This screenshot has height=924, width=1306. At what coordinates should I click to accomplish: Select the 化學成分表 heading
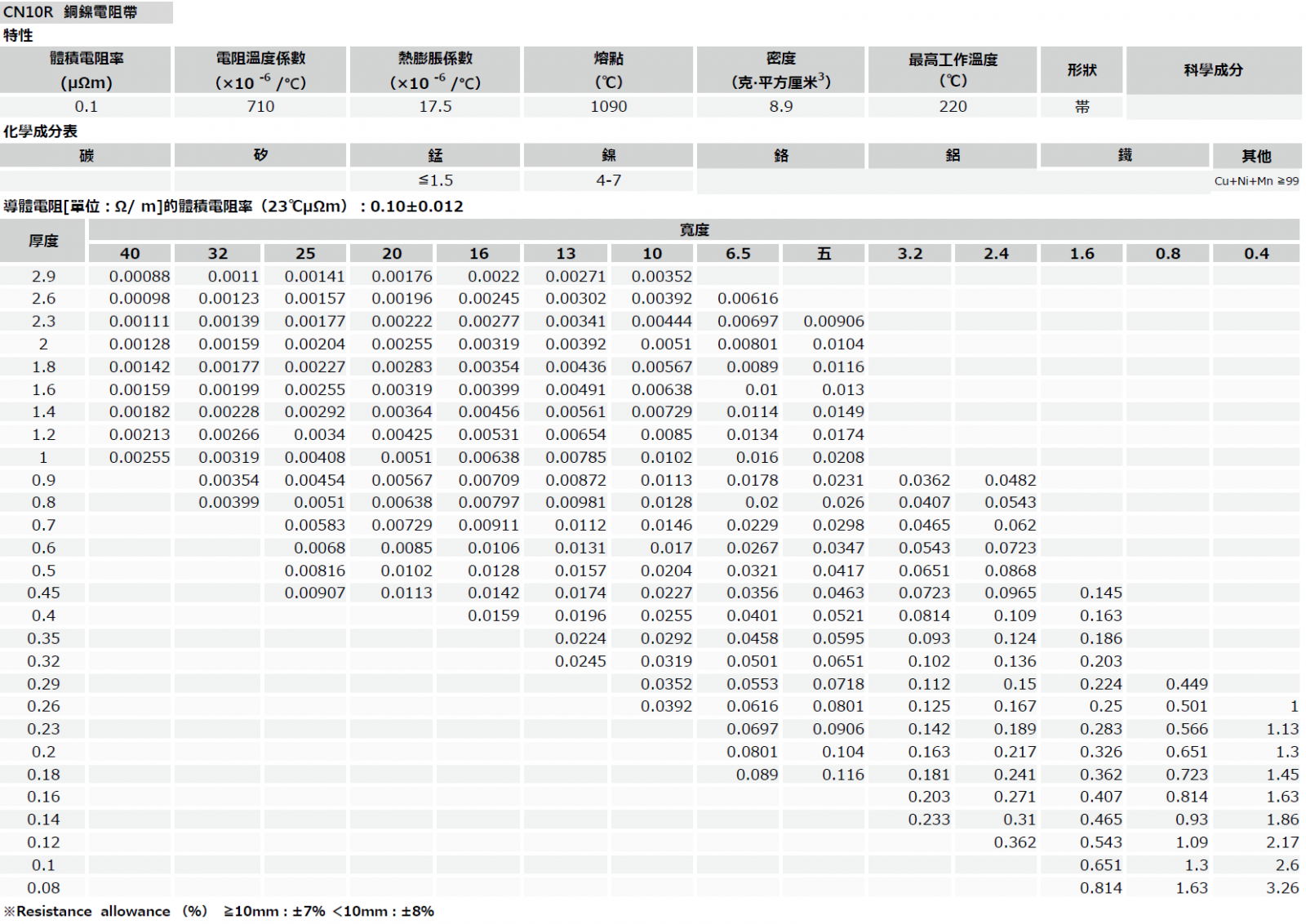pos(40,131)
